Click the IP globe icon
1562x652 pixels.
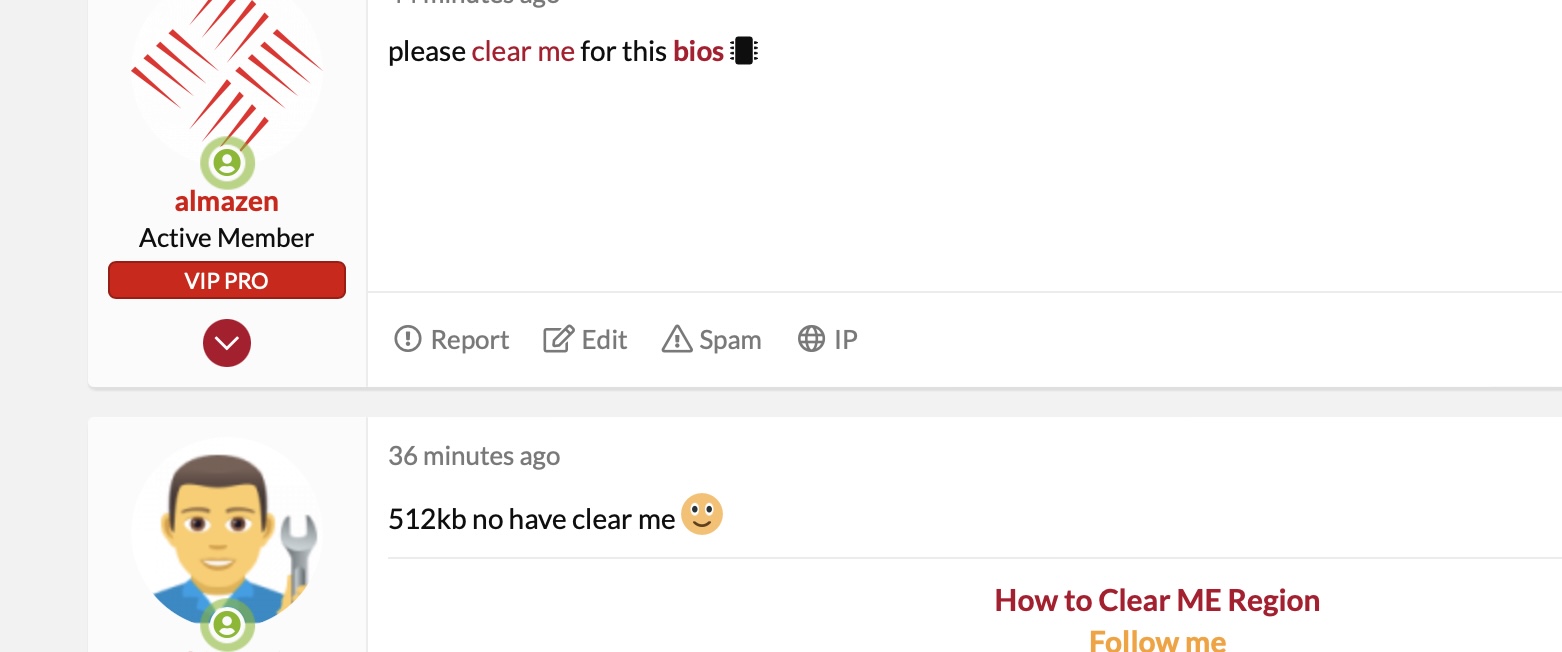[x=811, y=340]
